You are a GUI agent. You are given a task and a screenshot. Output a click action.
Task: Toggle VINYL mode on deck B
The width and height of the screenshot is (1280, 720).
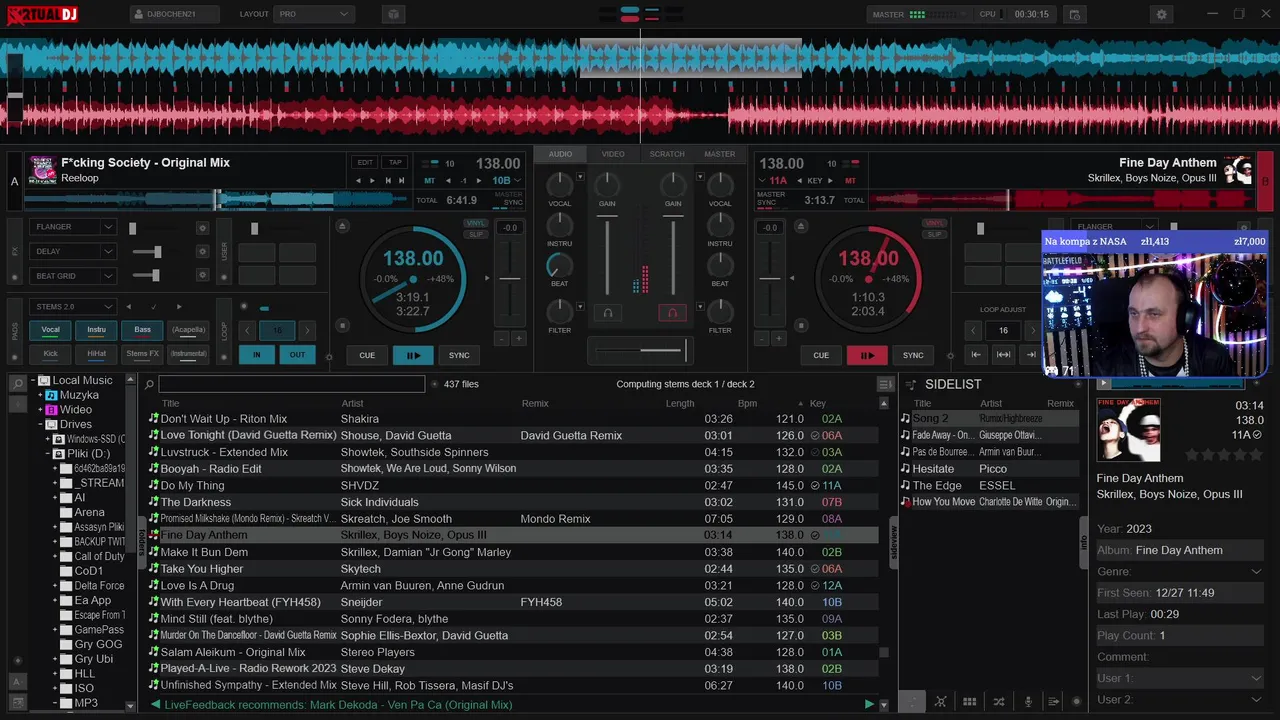tap(935, 223)
